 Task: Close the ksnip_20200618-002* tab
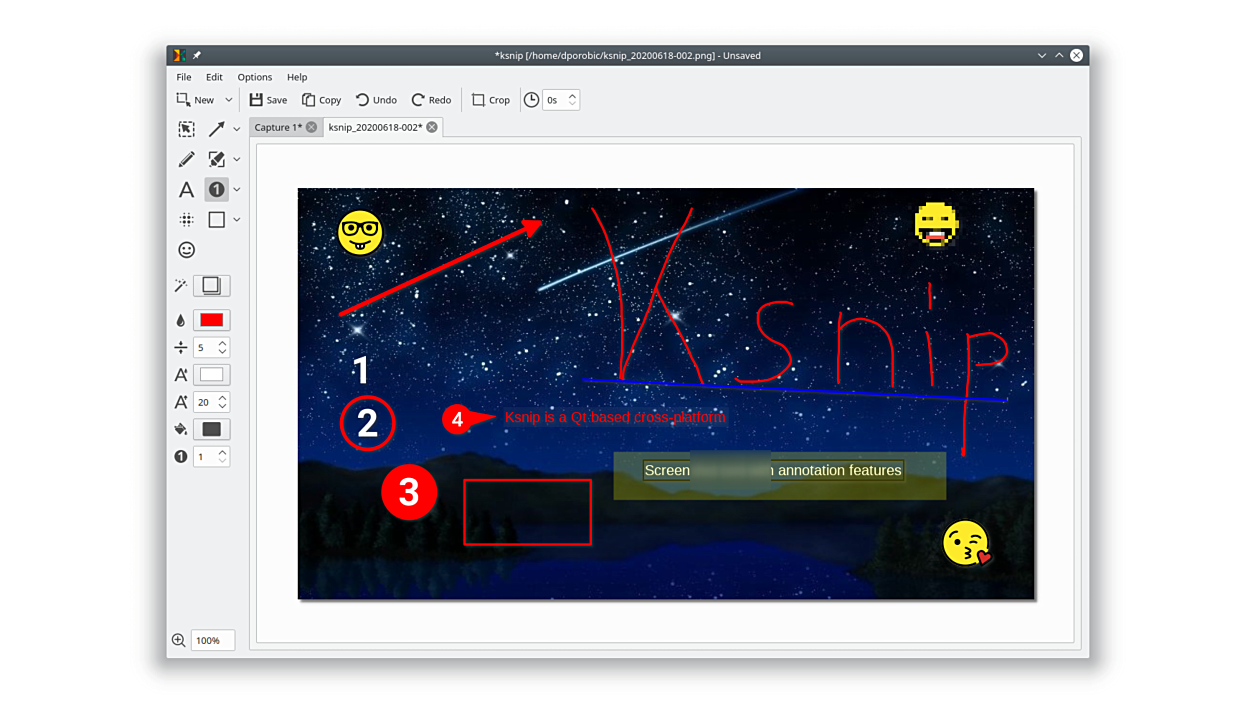432,127
